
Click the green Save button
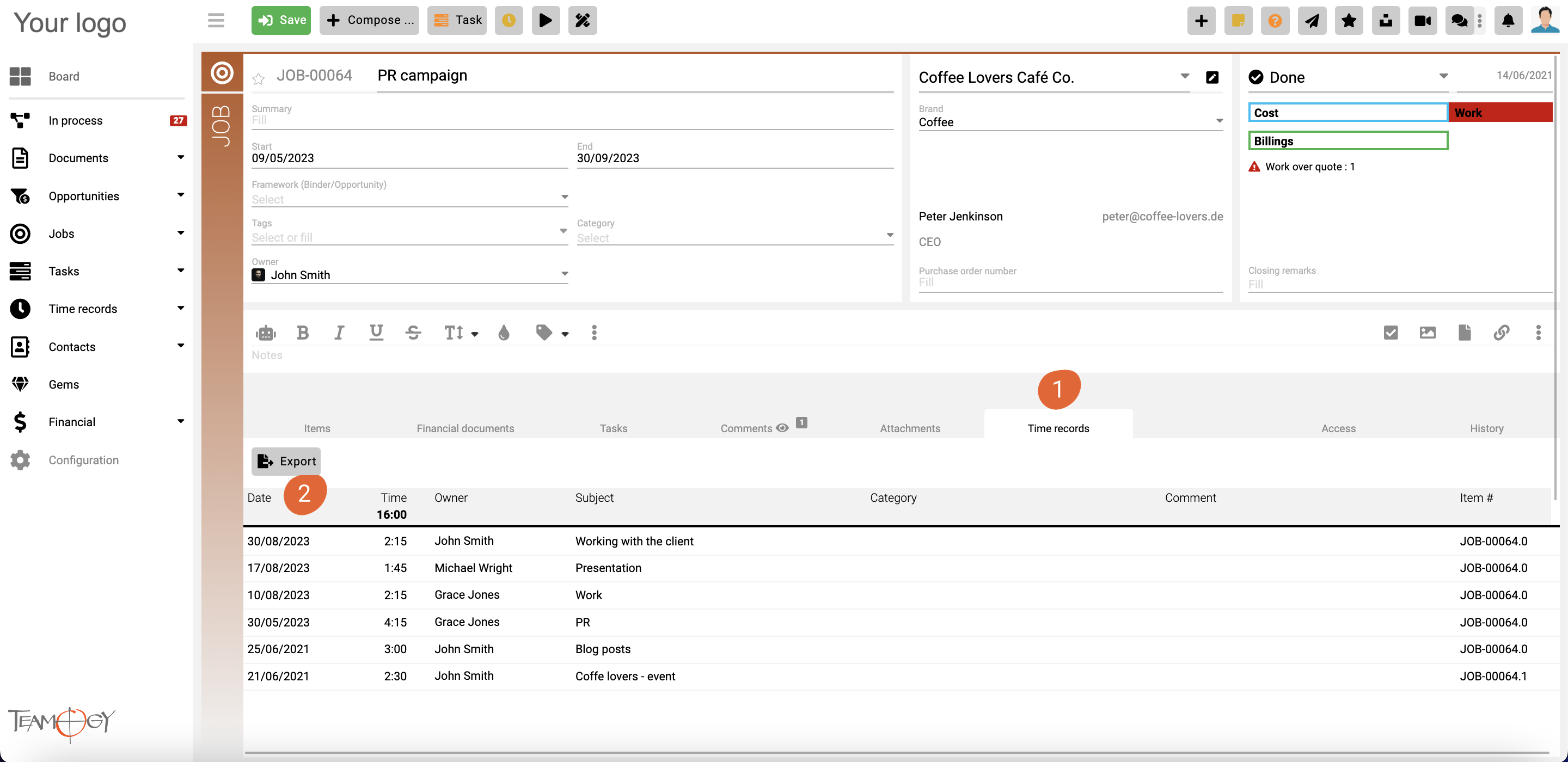click(x=281, y=20)
